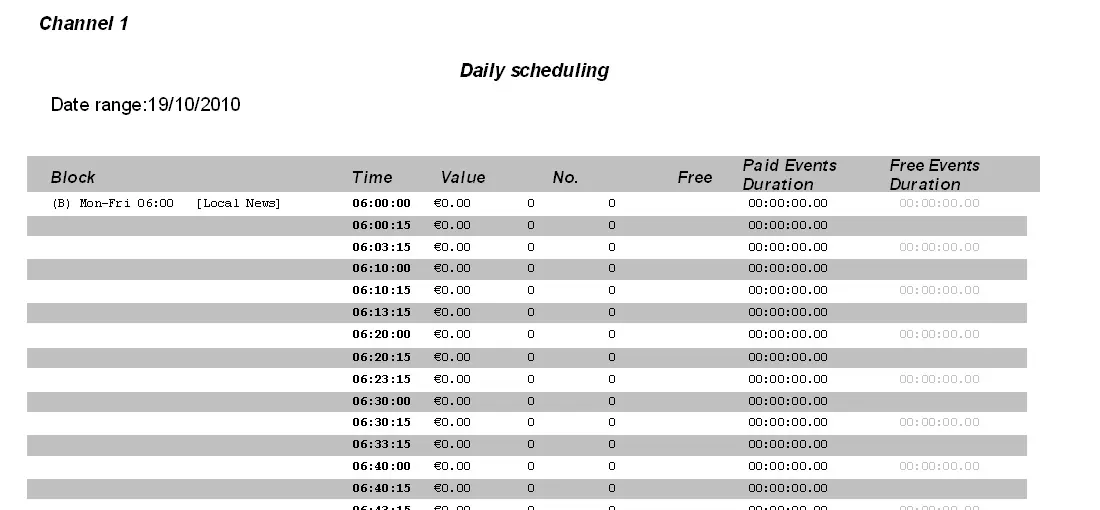The height and width of the screenshot is (510, 1100).
Task: Click the 06:40:15 time entry
Action: [x=381, y=488]
